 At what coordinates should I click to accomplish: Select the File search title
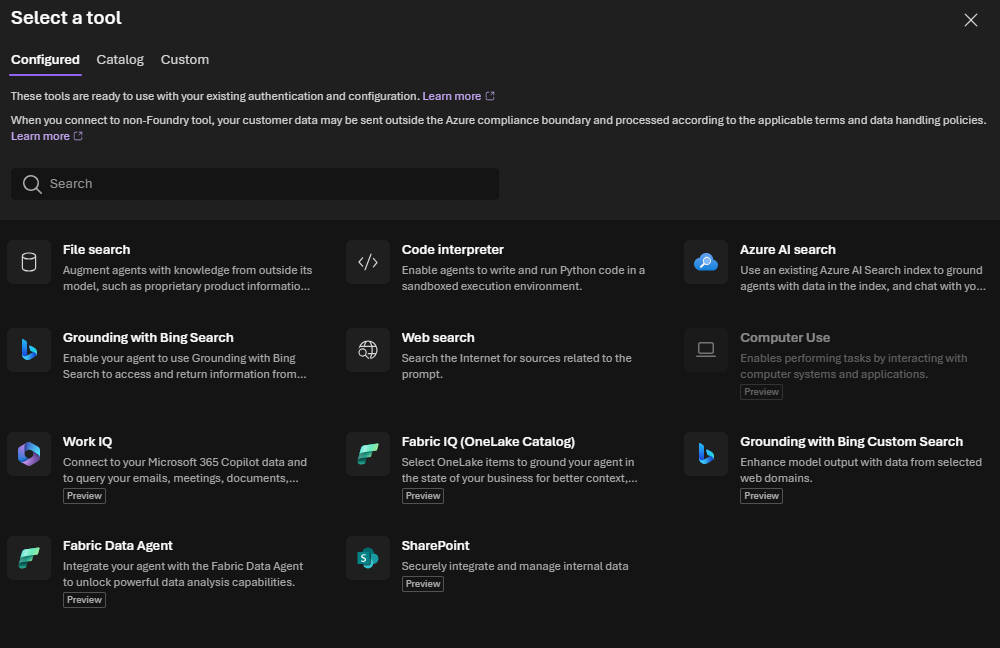pos(96,249)
